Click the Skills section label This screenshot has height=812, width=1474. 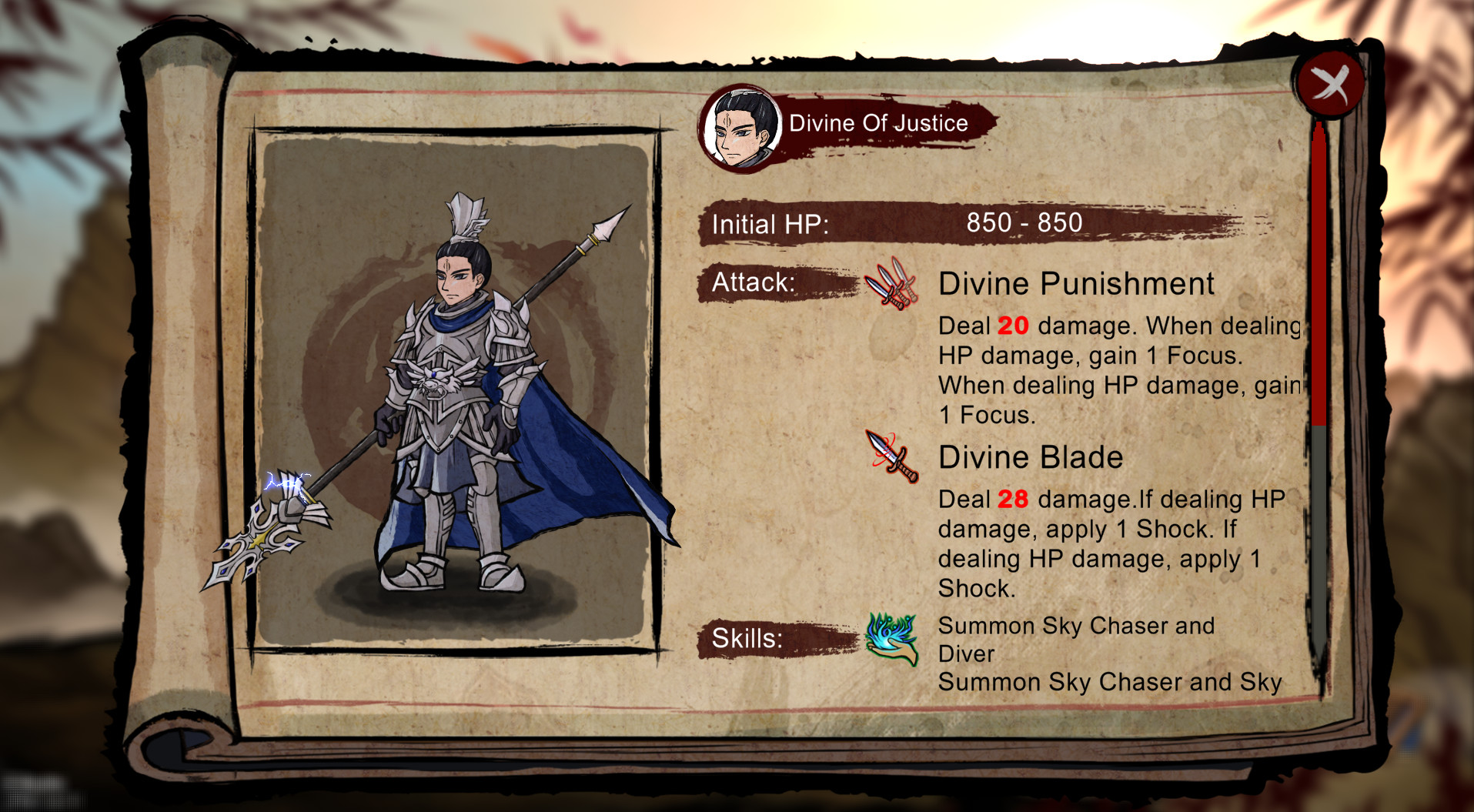point(747,639)
